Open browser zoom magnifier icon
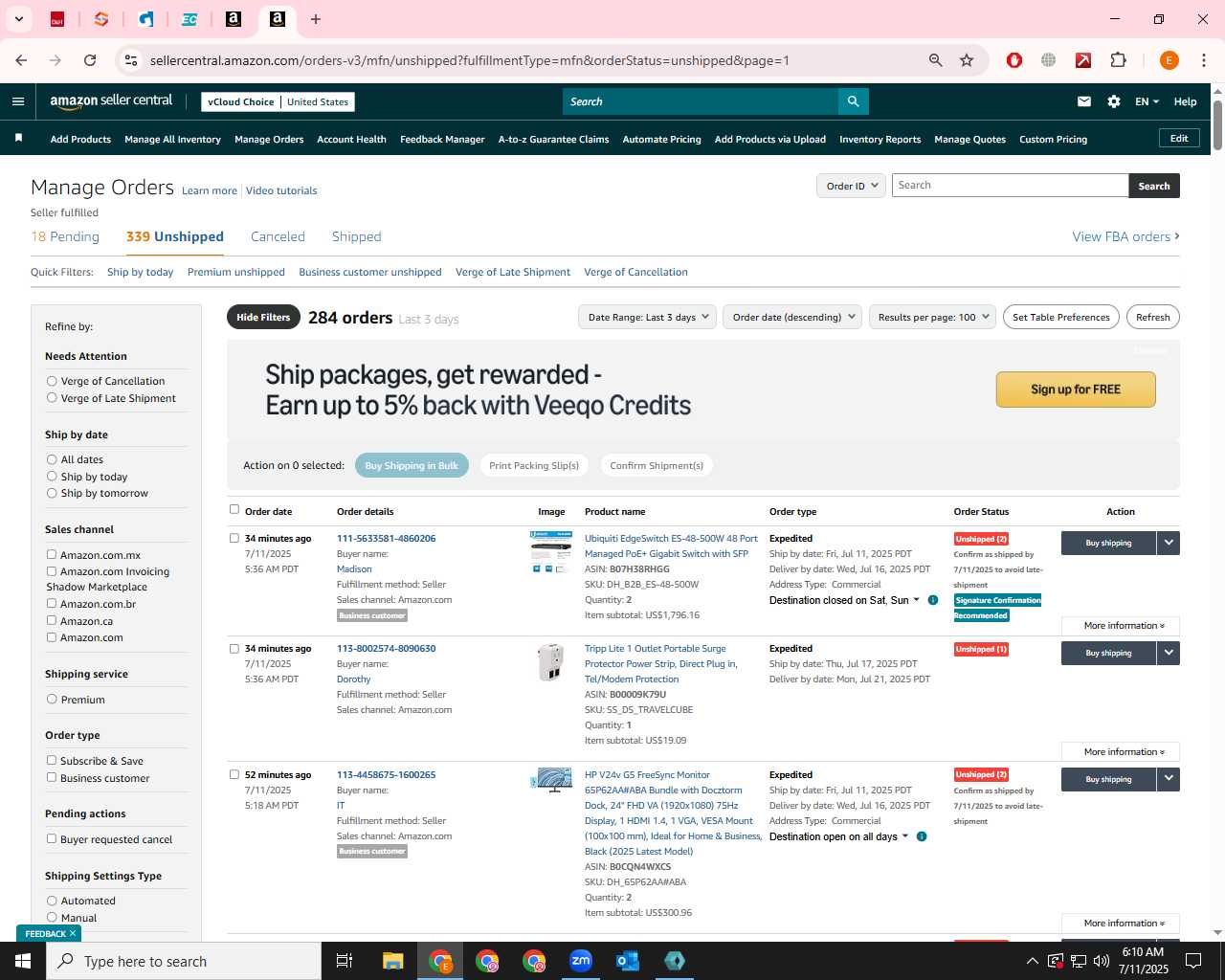 (936, 60)
